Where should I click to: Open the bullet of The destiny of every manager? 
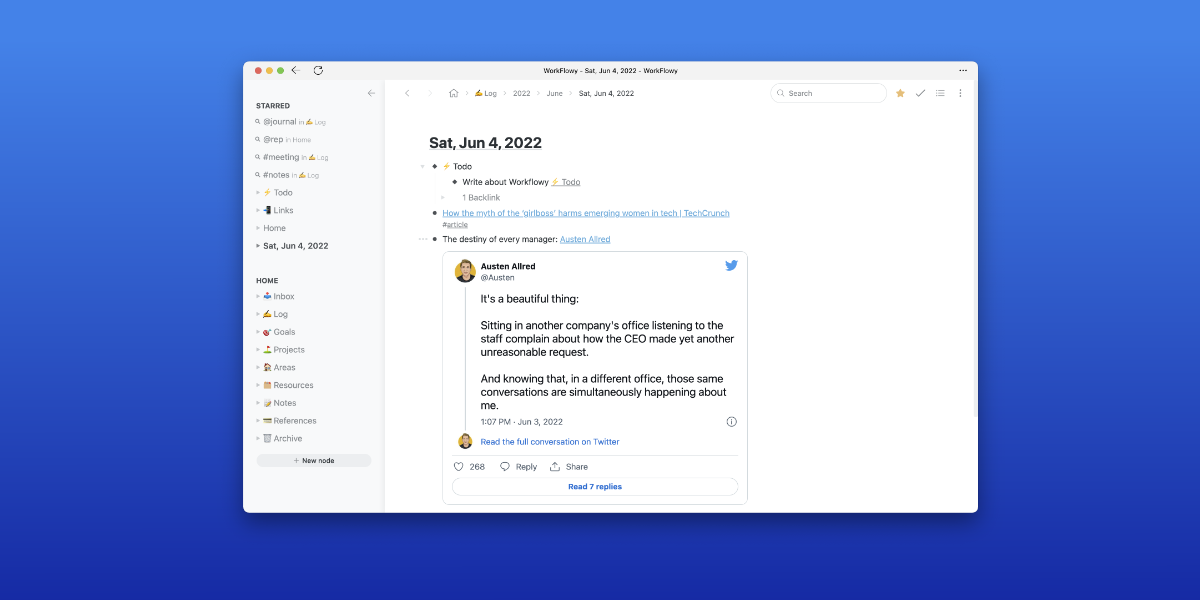point(434,239)
